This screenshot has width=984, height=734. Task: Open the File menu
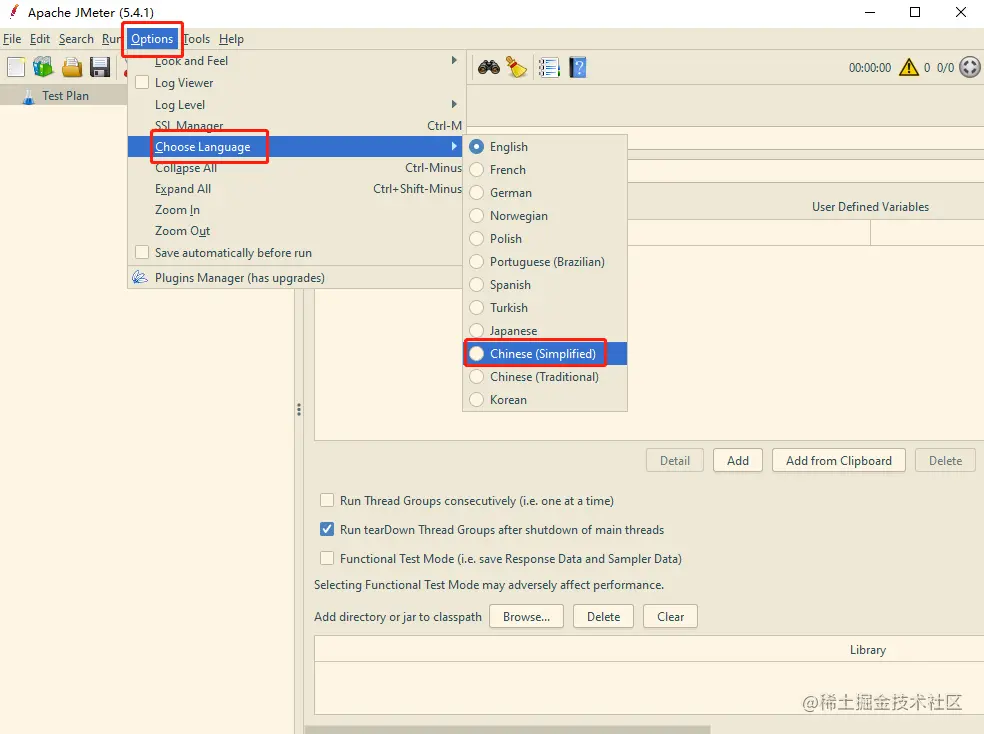pyautogui.click(x=12, y=39)
